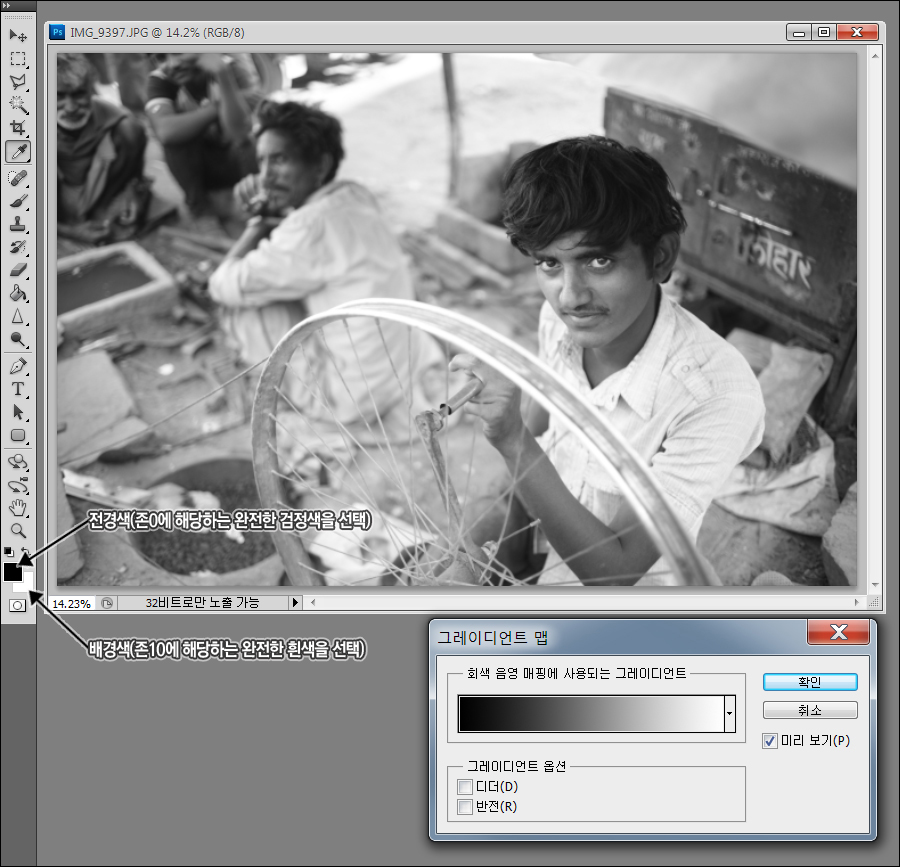Swap foreground and background colors icon

coord(26,551)
